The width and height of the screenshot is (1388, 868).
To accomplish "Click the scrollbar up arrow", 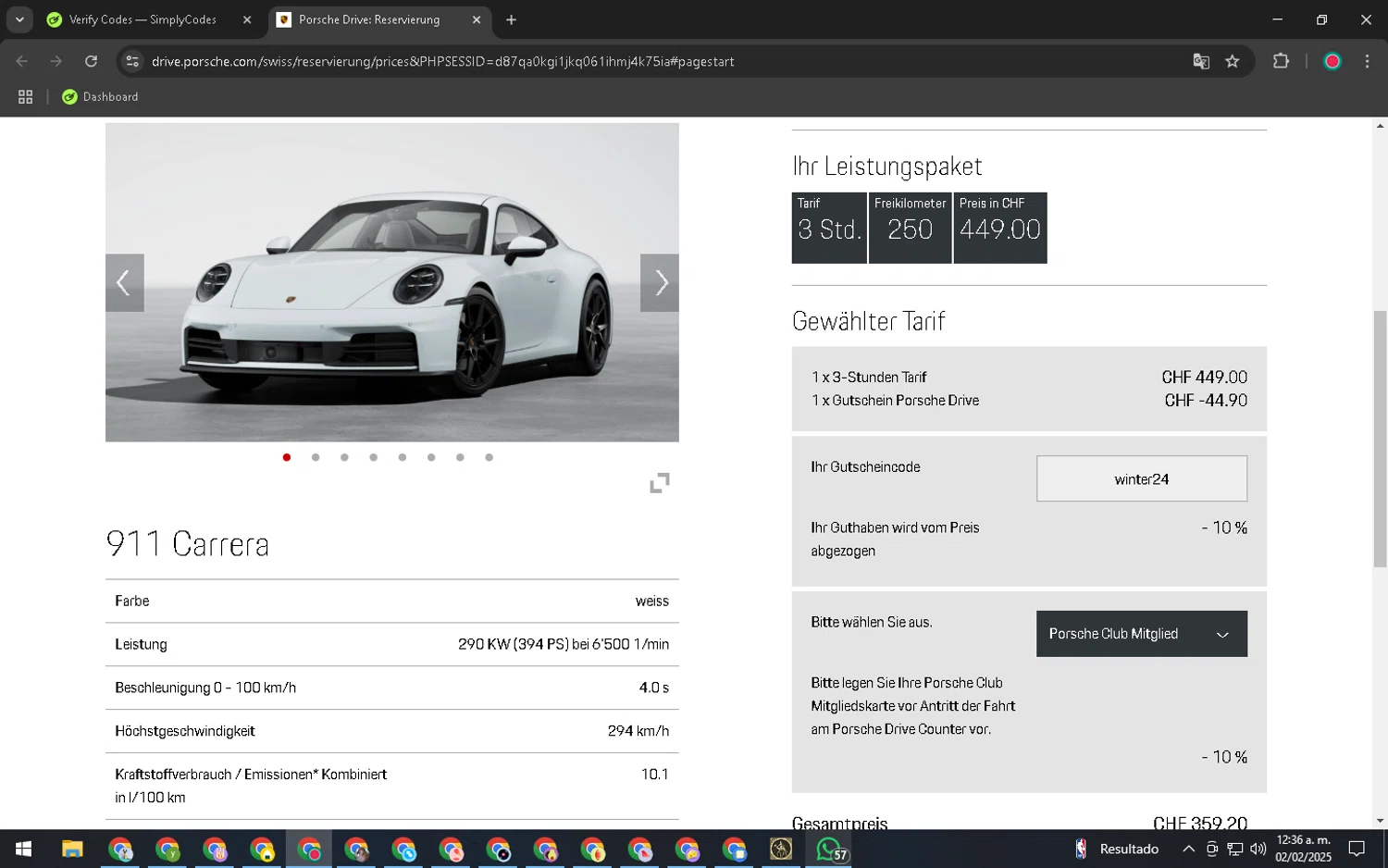I will click(1380, 125).
